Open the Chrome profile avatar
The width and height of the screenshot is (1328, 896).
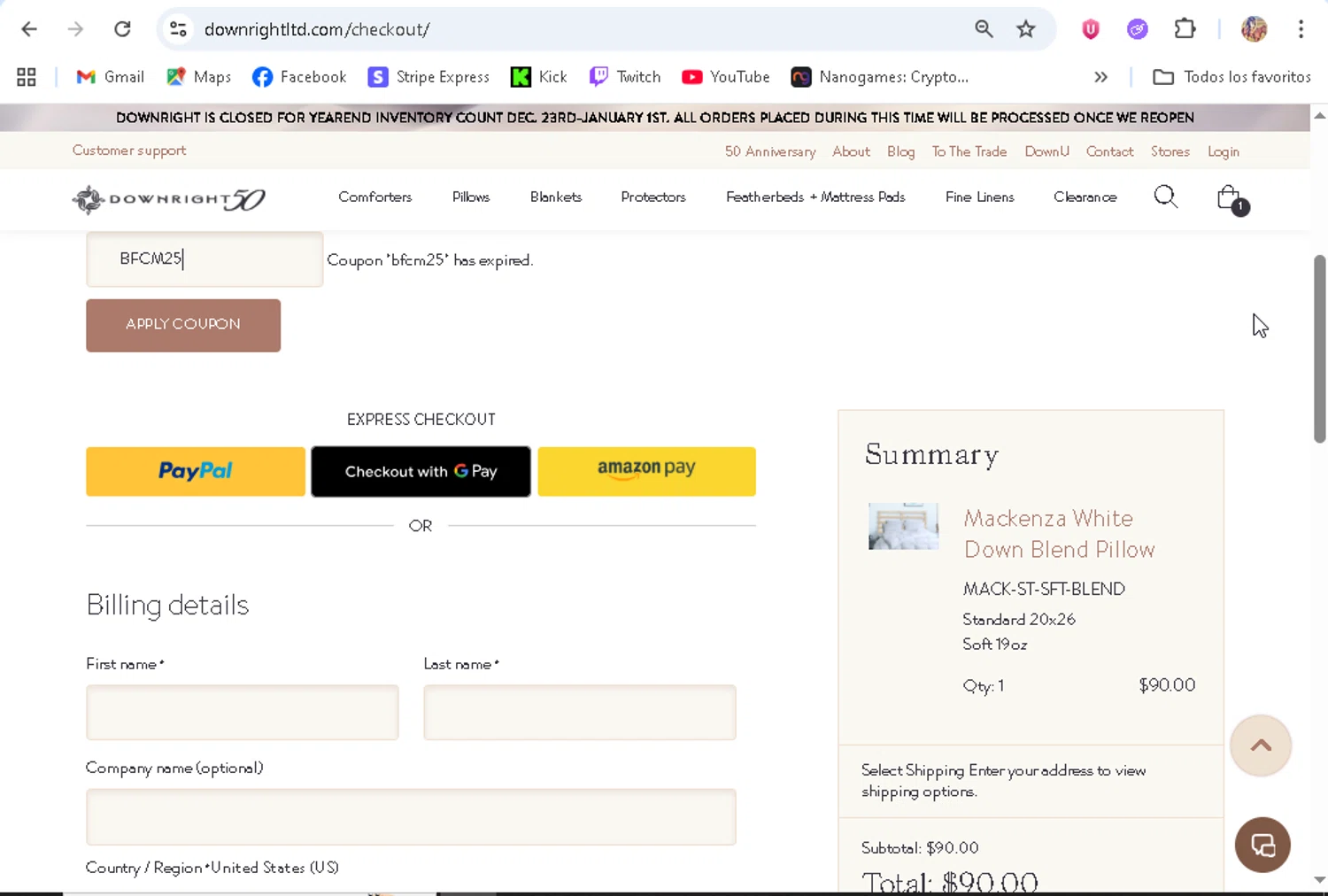(x=1254, y=29)
